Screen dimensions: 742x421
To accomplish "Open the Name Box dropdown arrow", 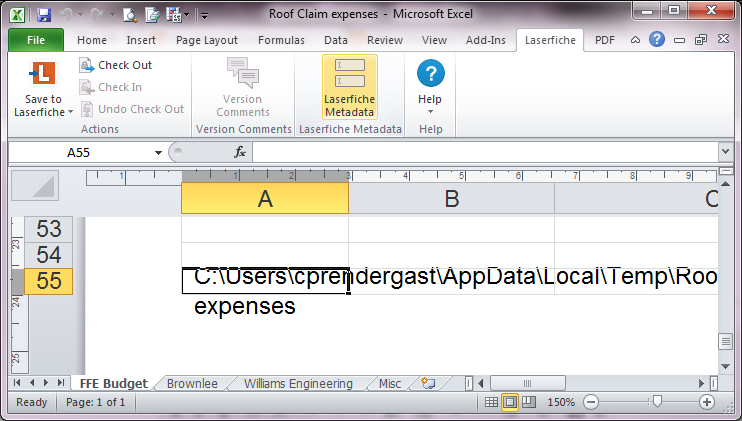I will click(158, 152).
